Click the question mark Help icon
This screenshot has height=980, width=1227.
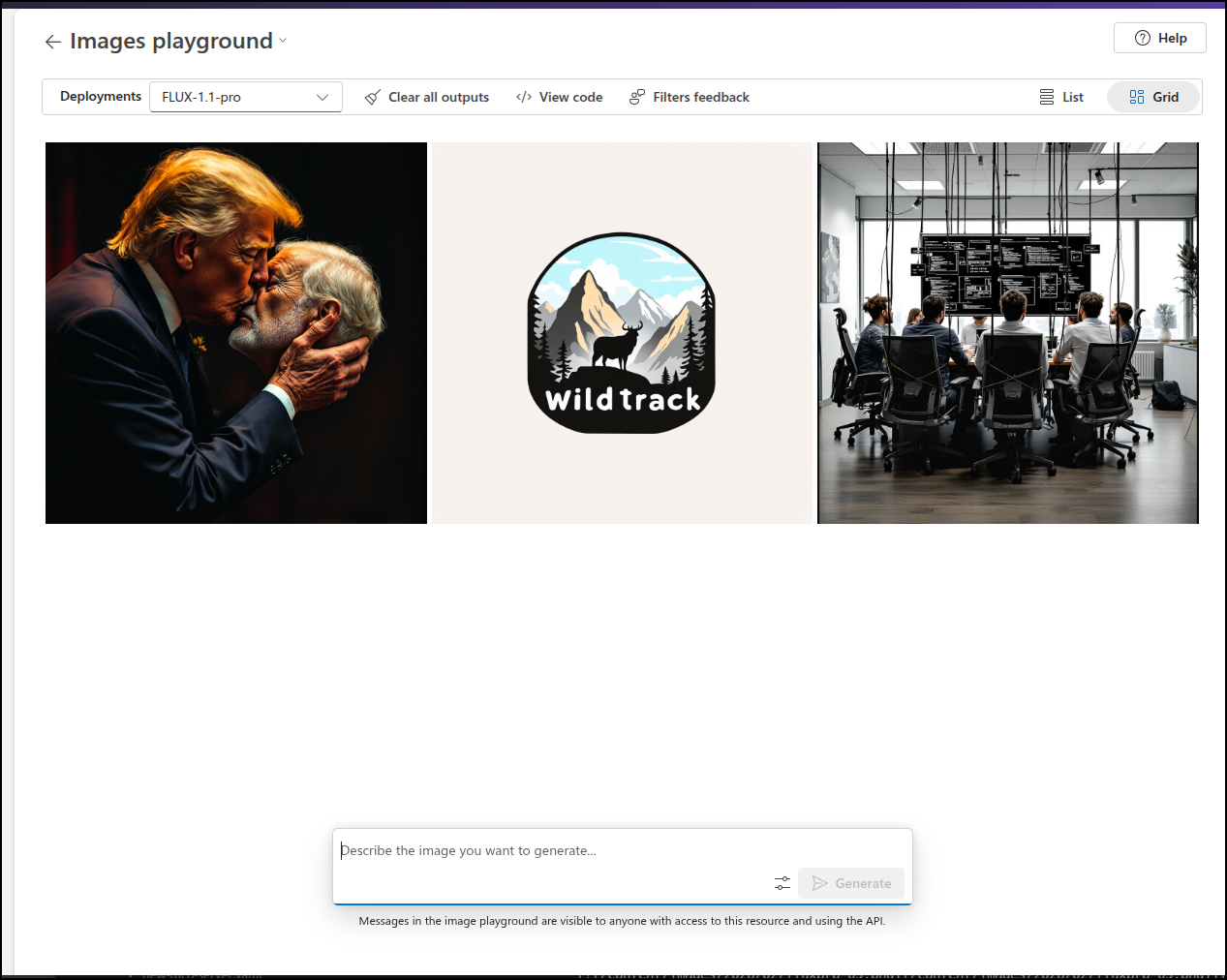(1143, 38)
